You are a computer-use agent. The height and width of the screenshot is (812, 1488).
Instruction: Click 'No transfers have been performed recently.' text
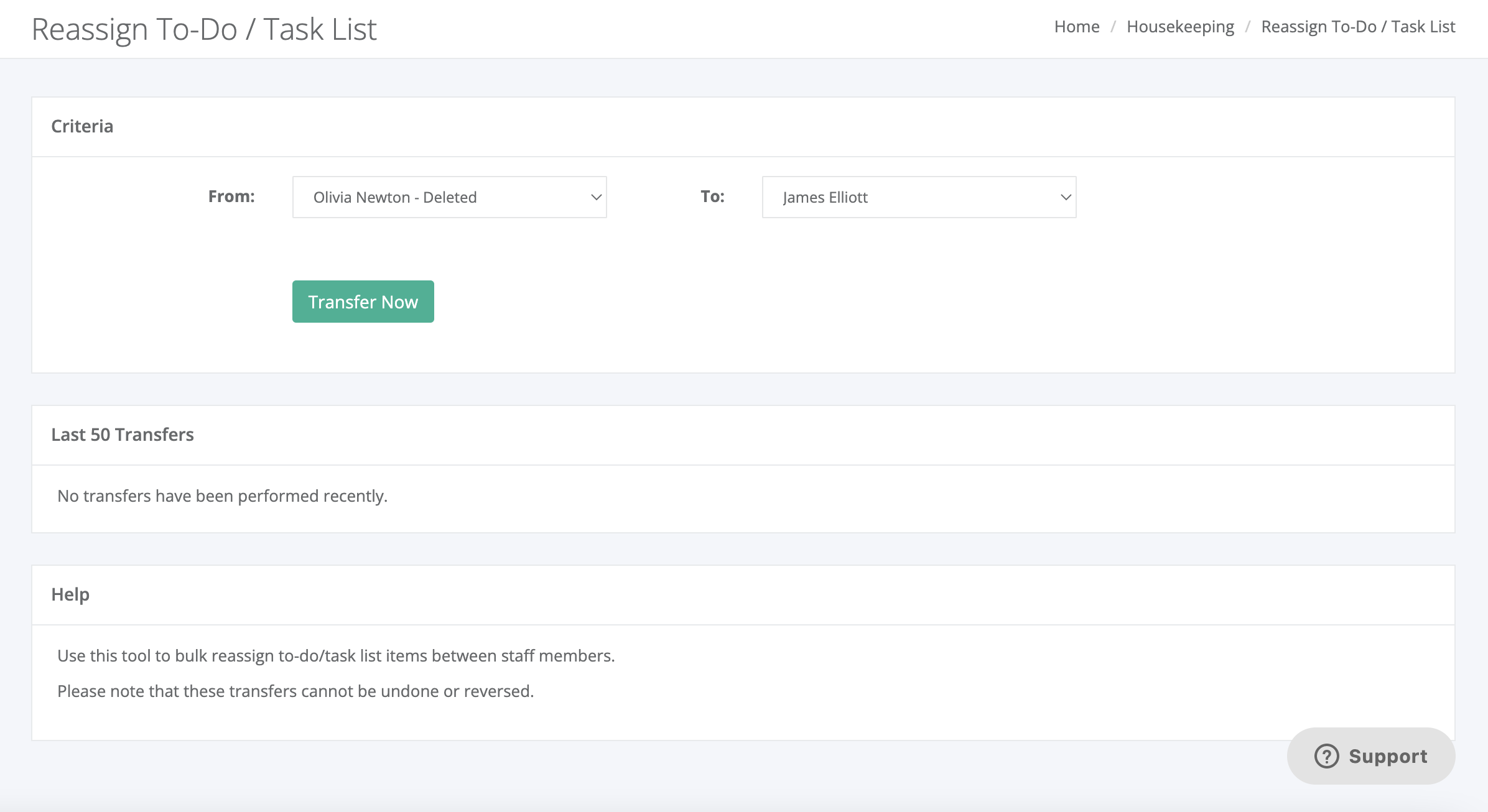223,496
